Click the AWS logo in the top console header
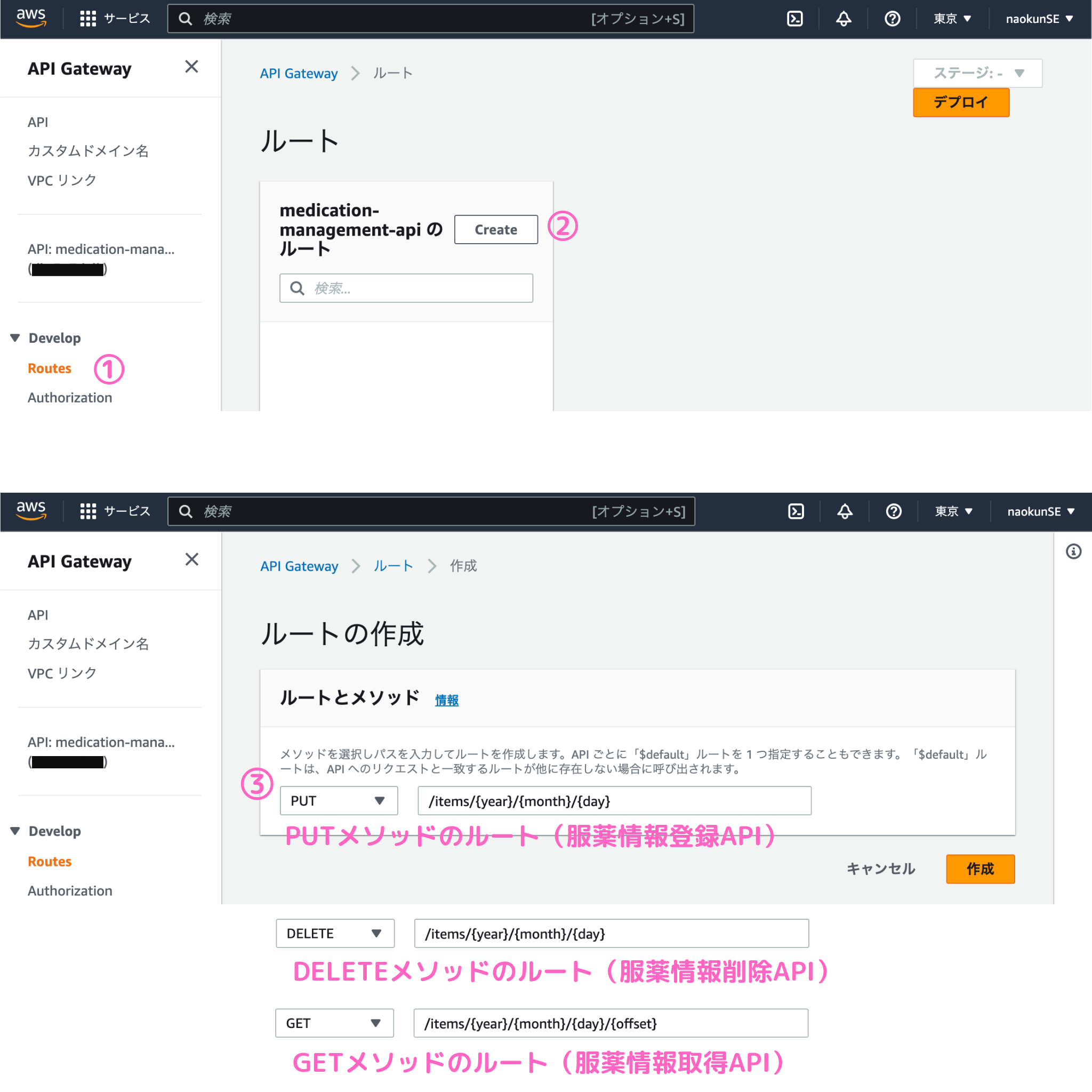 tap(31, 18)
